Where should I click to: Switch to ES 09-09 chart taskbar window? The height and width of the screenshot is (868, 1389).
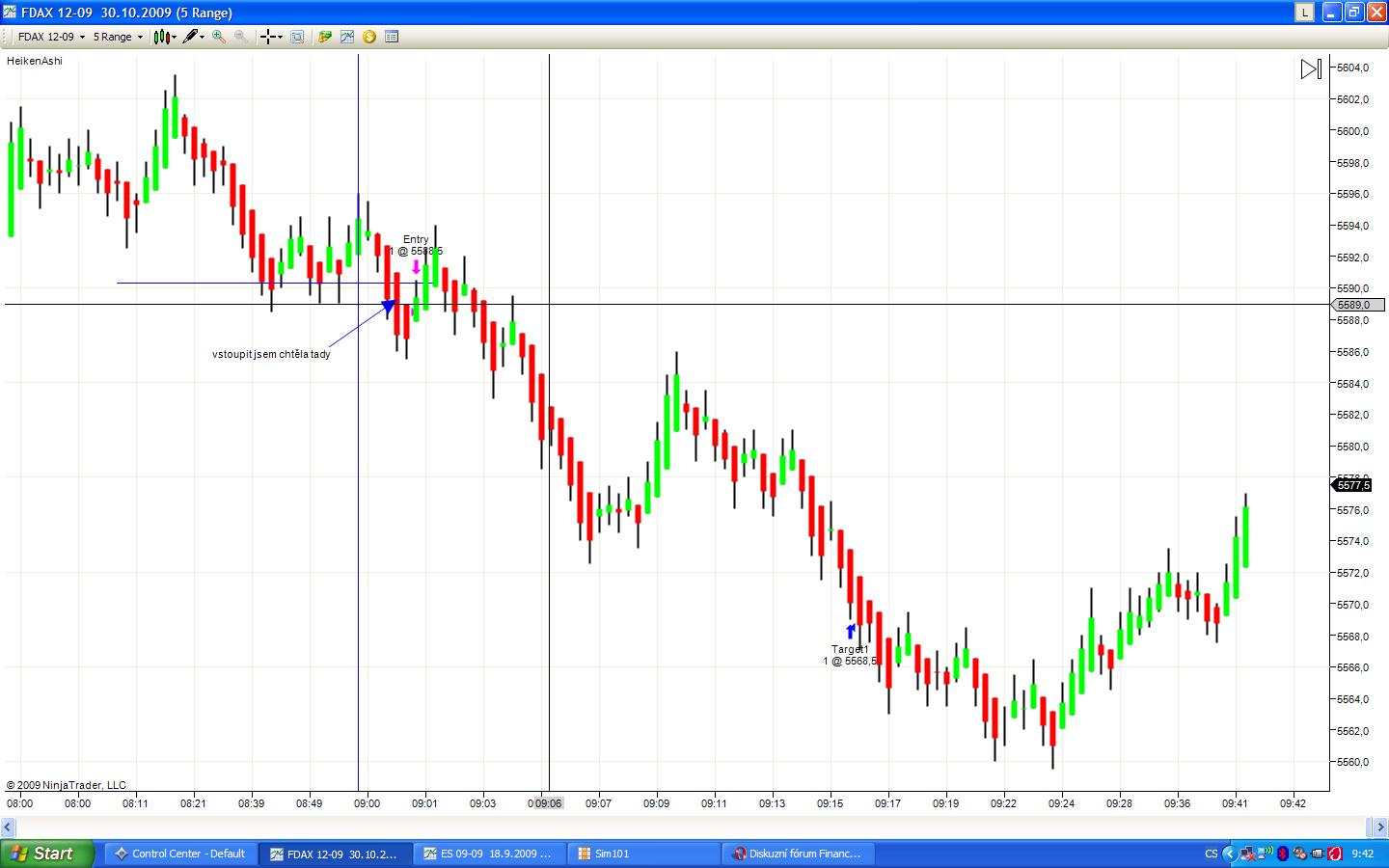pyautogui.click(x=489, y=854)
